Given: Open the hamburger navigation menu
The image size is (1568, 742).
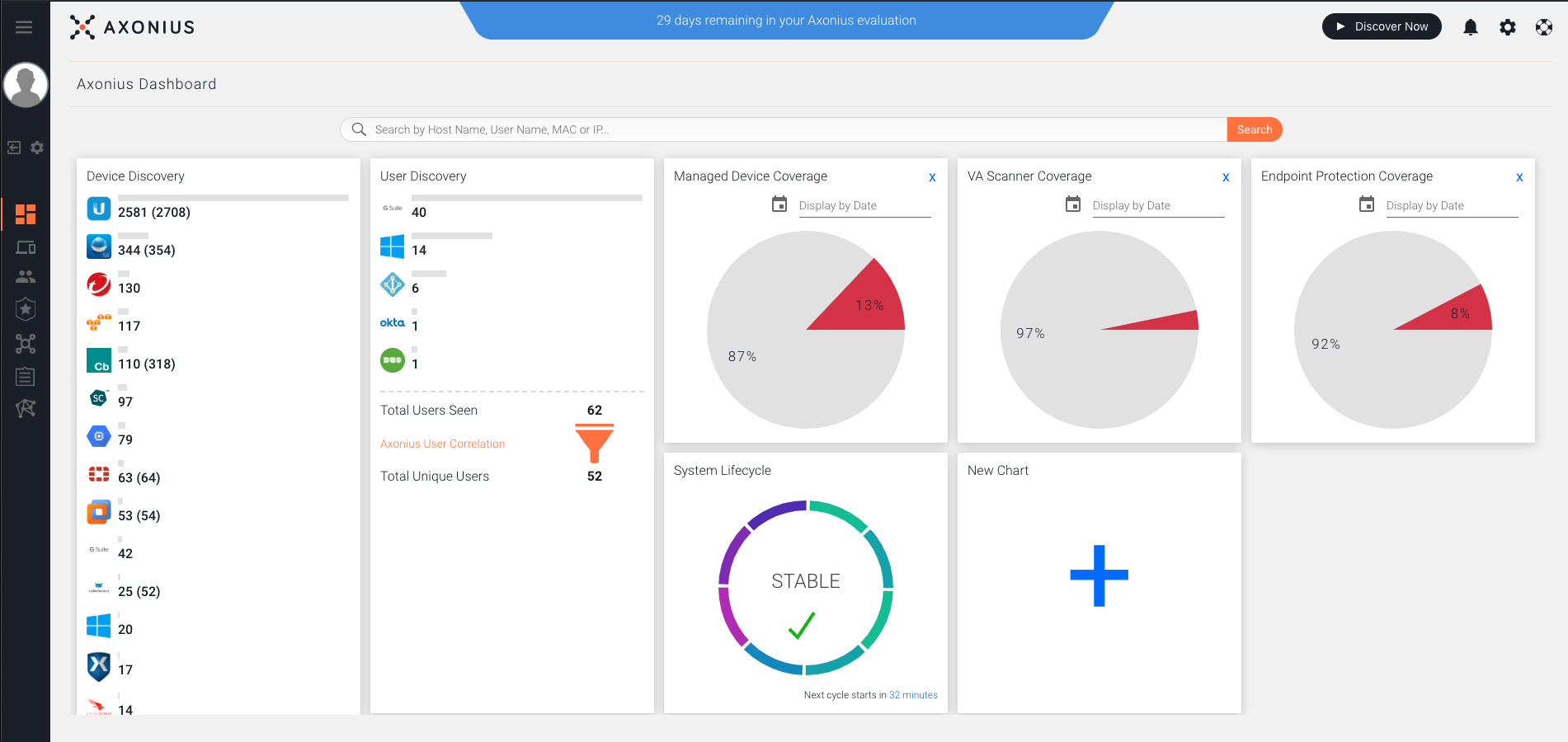Looking at the screenshot, I should pos(24,26).
